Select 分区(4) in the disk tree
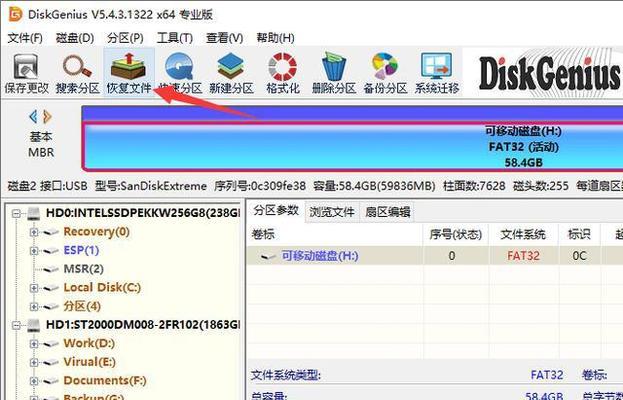Image resolution: width=623 pixels, height=400 pixels. (x=82, y=307)
